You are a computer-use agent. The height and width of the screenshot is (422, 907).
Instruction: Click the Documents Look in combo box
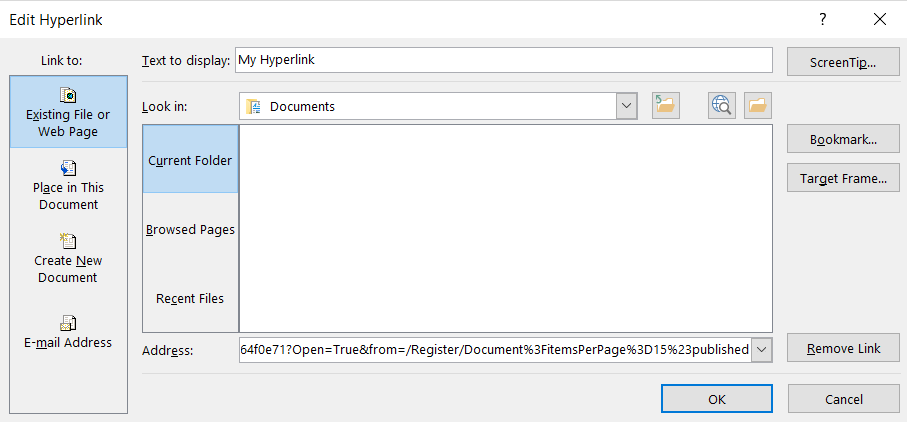click(428, 106)
